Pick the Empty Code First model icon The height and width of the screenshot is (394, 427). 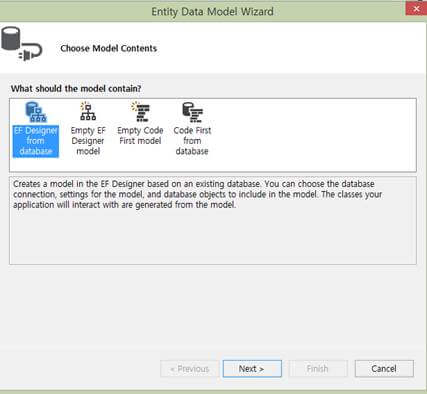tap(140, 124)
